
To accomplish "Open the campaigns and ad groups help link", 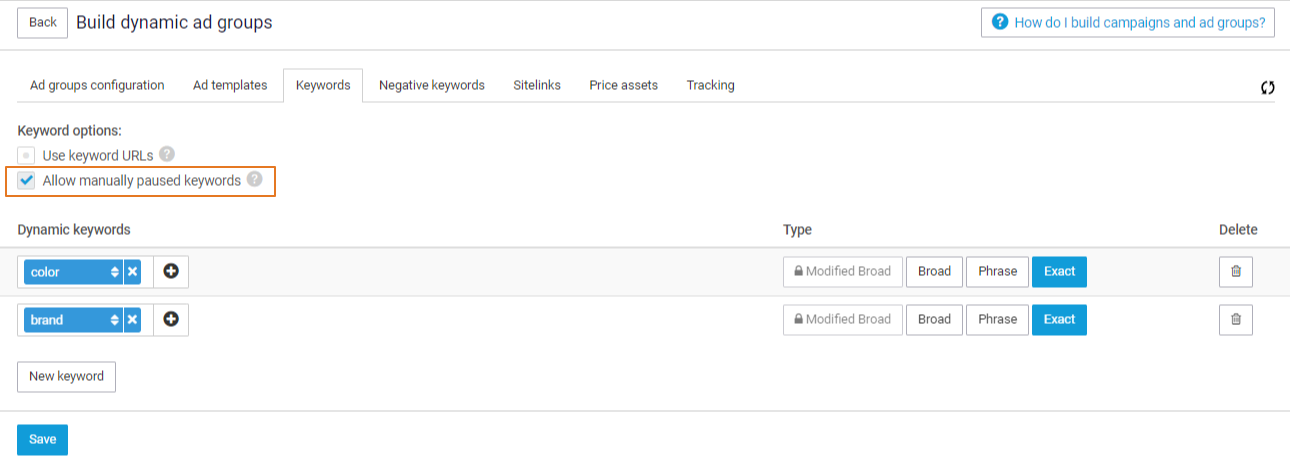I will point(1128,23).
